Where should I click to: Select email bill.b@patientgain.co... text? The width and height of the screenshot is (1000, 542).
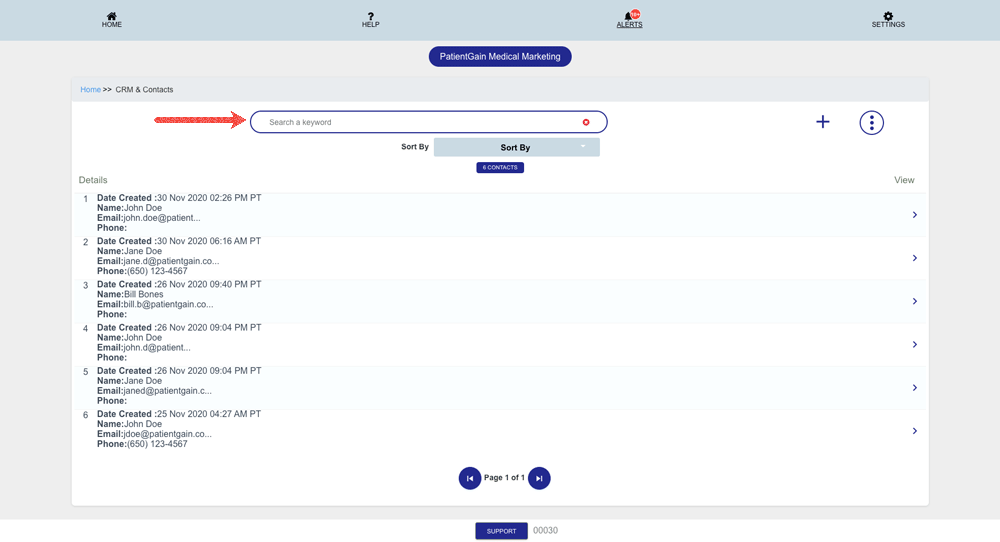click(168, 305)
